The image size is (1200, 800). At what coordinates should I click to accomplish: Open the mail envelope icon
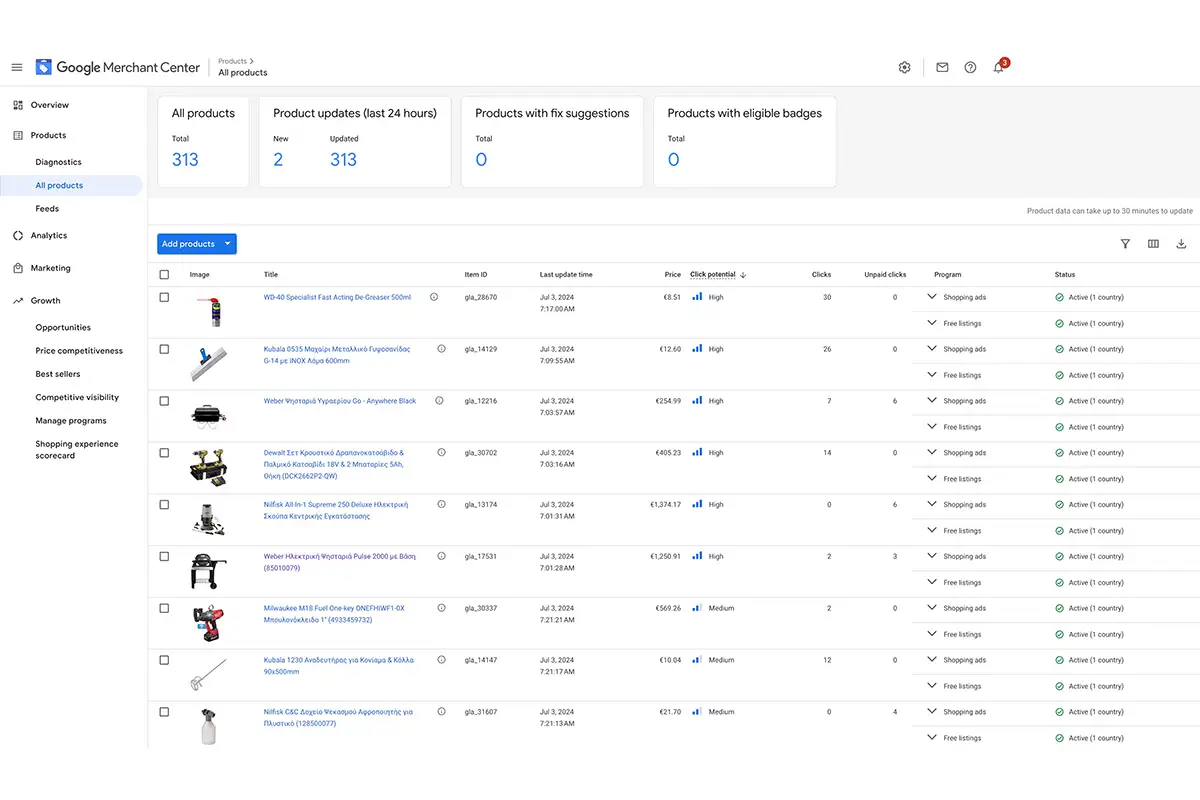pyautogui.click(x=942, y=67)
